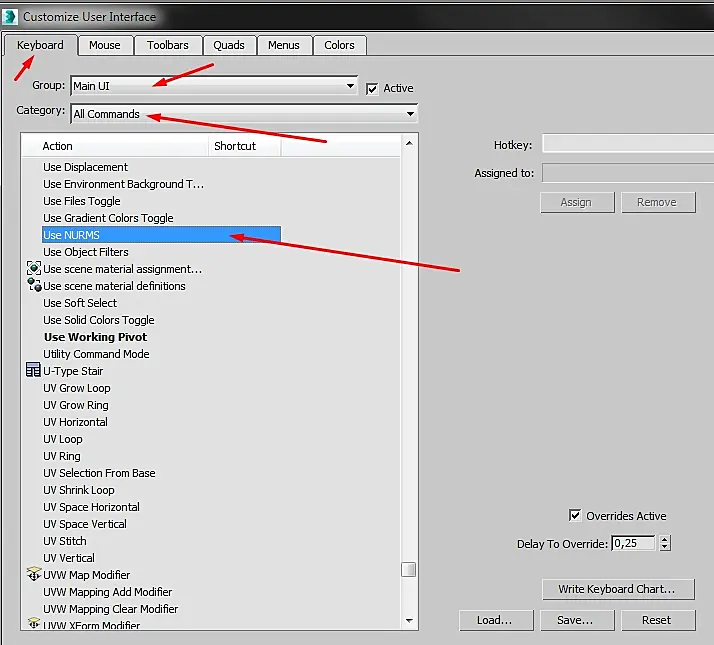Viewport: 714px width, 645px height.
Task: Select the UV Space Vertical action
Action: point(85,524)
